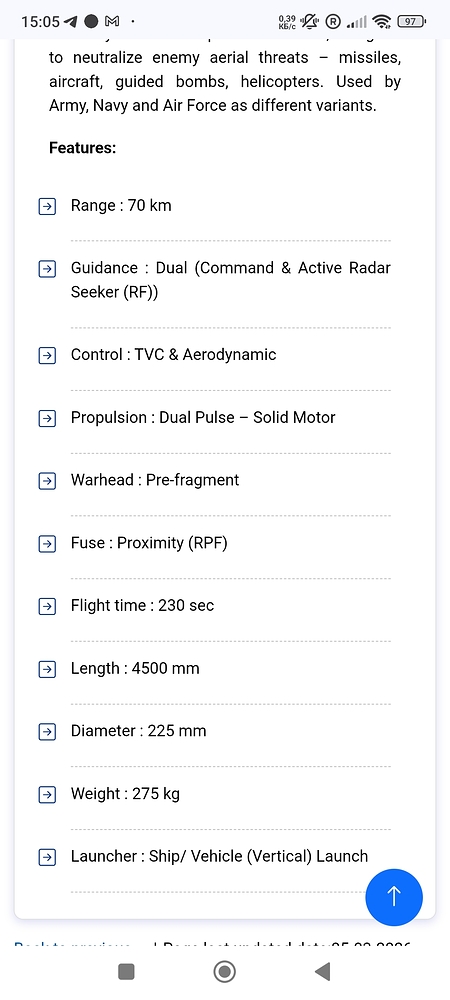Tap the blue scroll-to-top arrow button
The width and height of the screenshot is (450, 1000).
(x=394, y=896)
